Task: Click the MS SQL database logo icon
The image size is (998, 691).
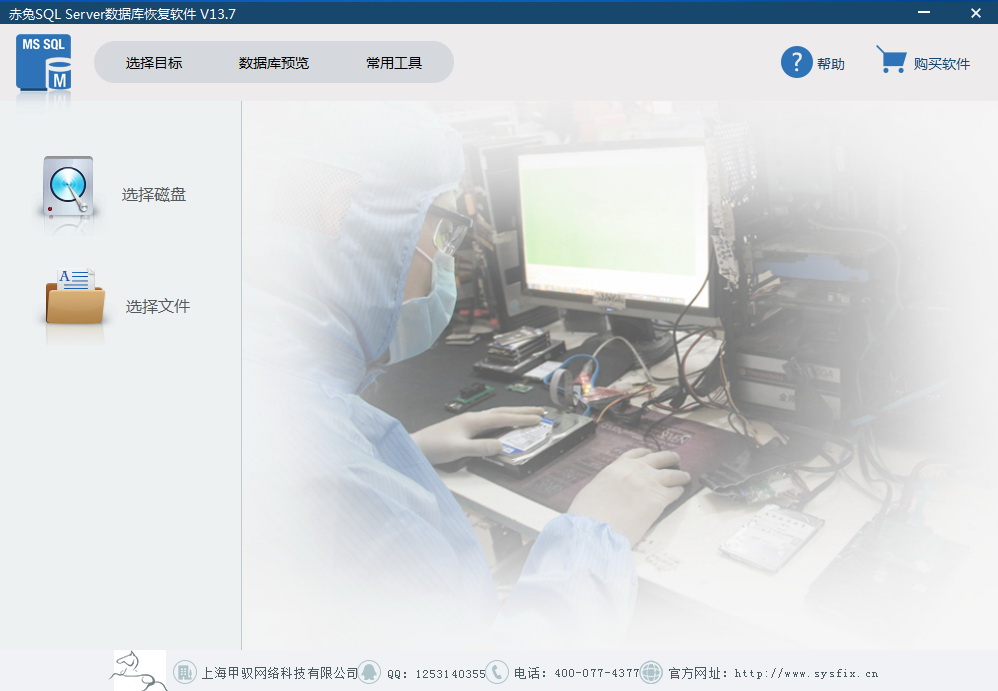Action: coord(42,62)
